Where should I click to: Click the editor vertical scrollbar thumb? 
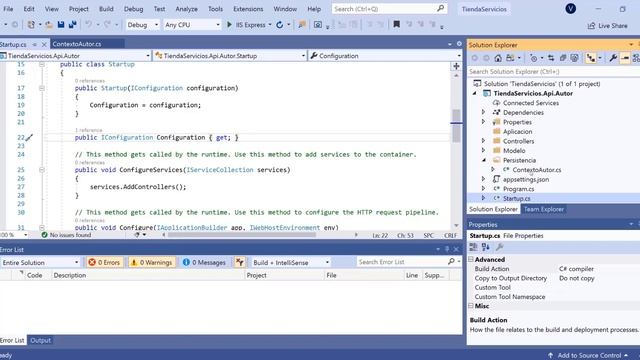456,126
